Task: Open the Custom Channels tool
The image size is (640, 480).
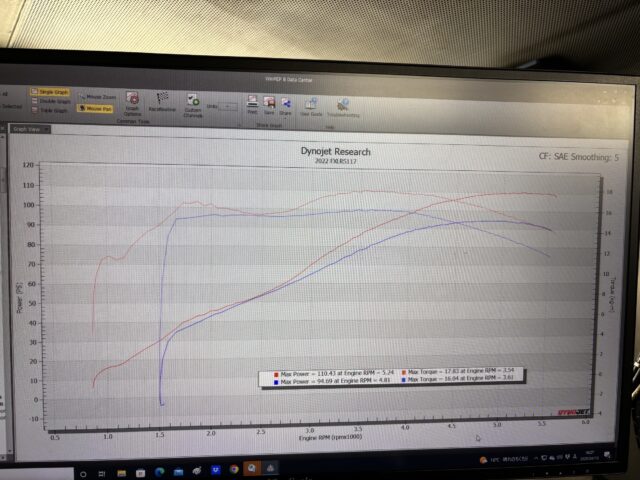Action: tap(192, 104)
